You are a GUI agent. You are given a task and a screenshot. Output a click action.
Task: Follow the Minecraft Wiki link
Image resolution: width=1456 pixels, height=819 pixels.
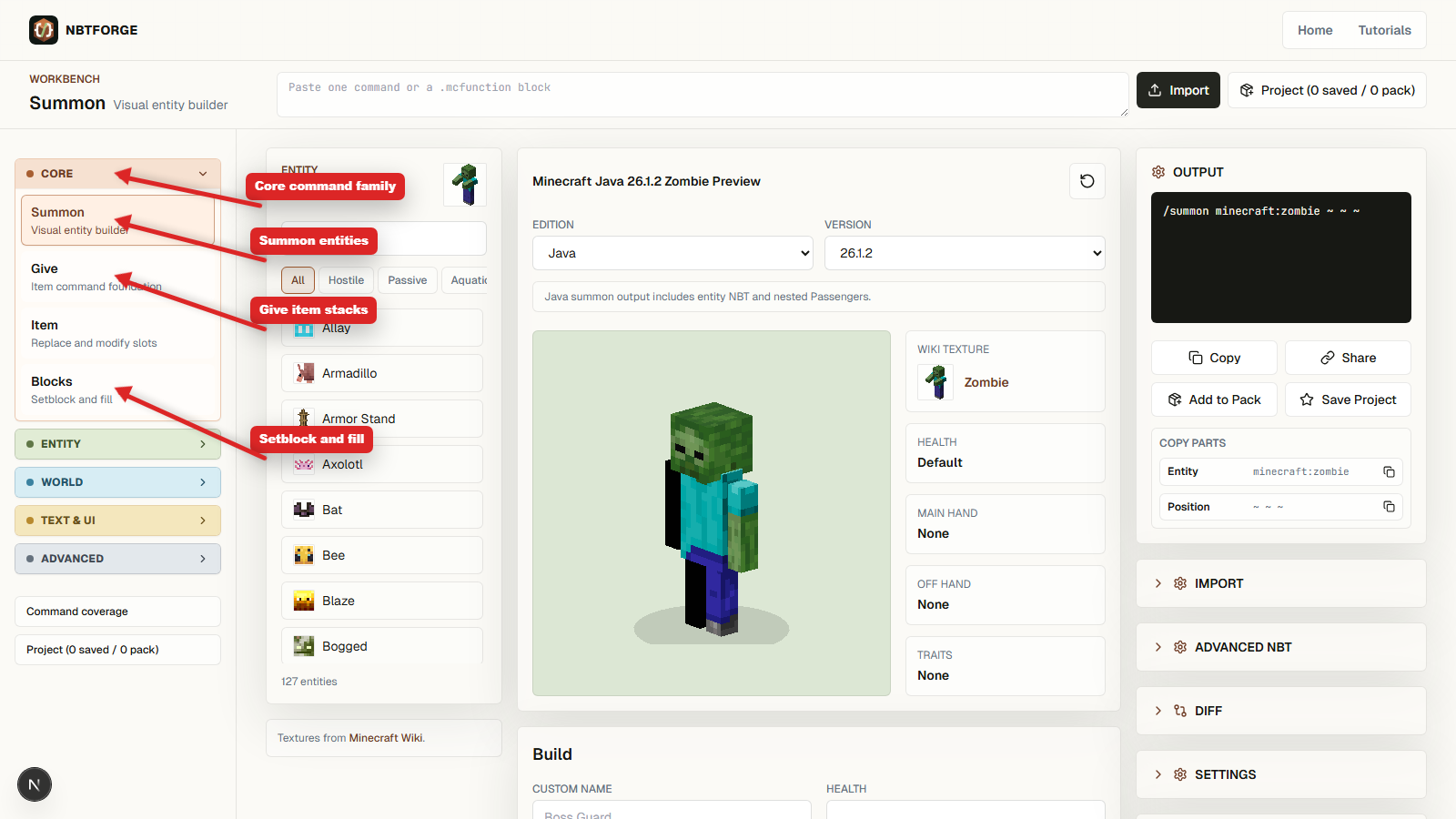pos(386,738)
